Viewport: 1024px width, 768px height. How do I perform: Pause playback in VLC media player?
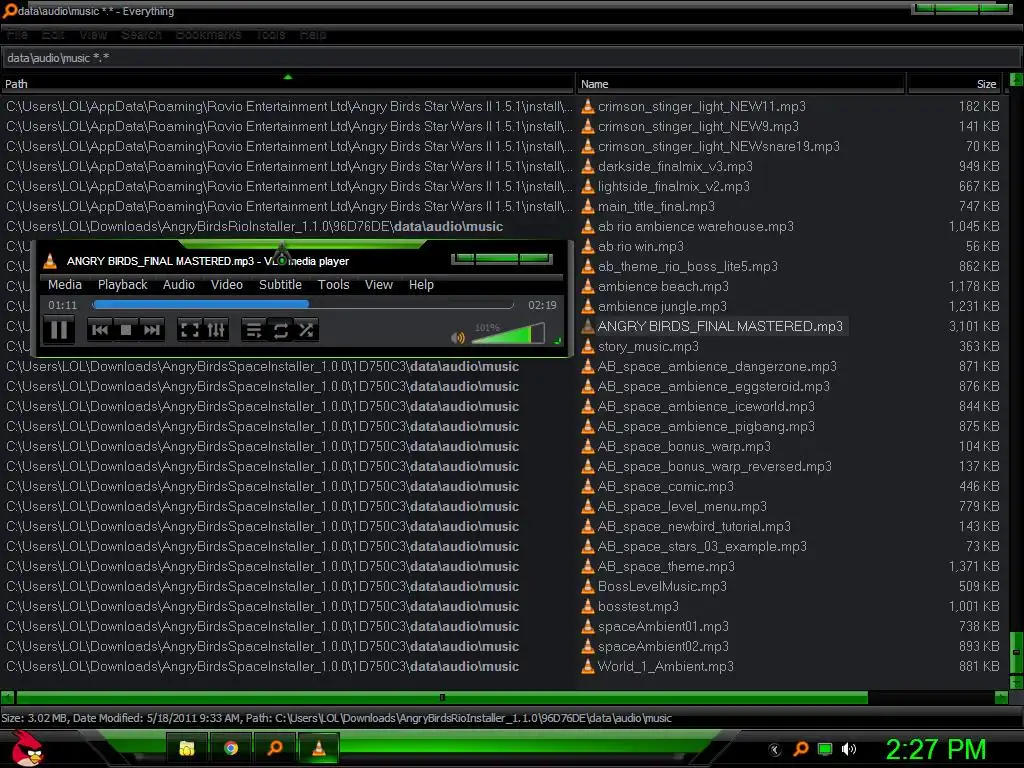coord(59,330)
